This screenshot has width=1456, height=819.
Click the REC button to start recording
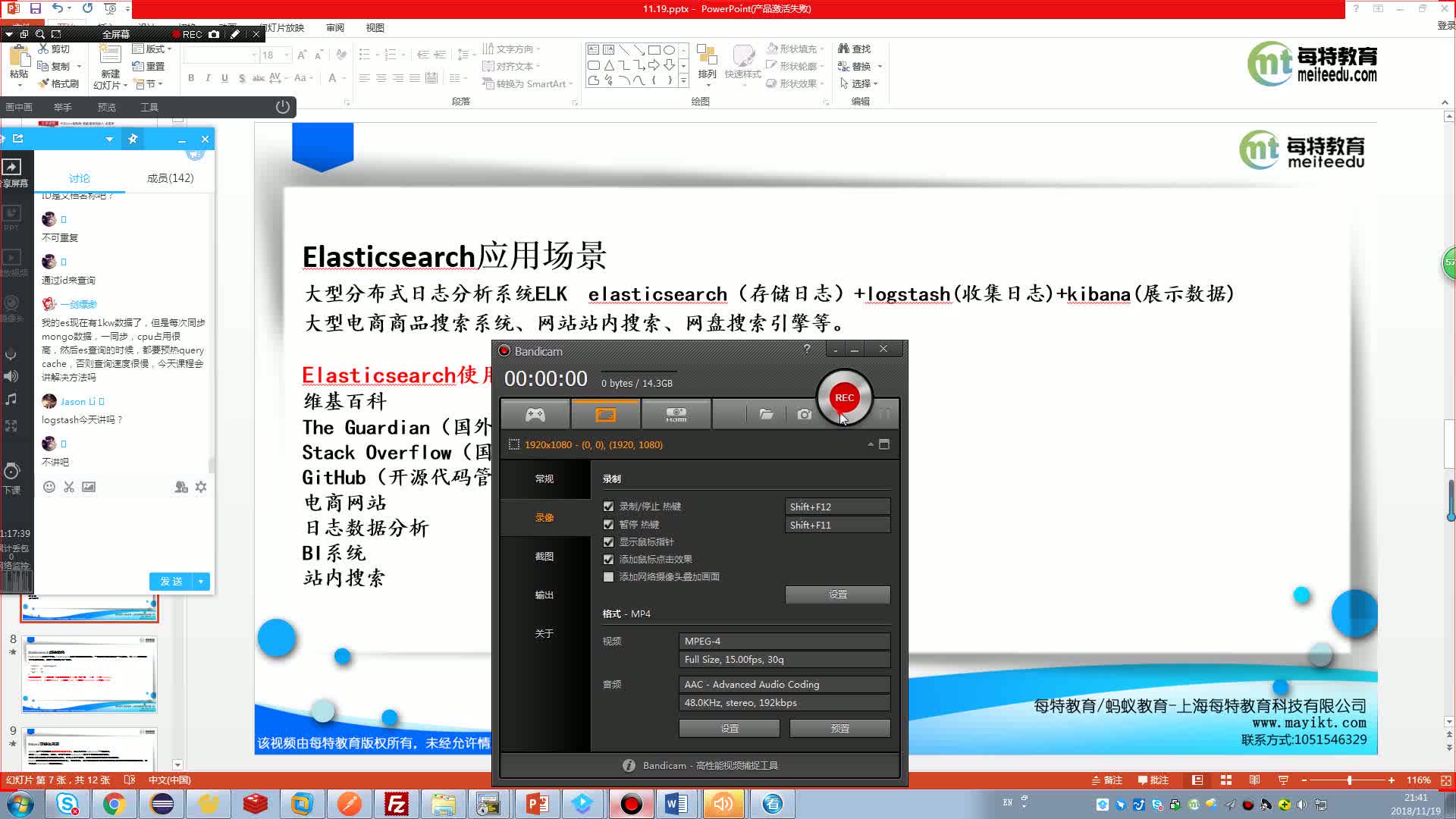coord(844,397)
